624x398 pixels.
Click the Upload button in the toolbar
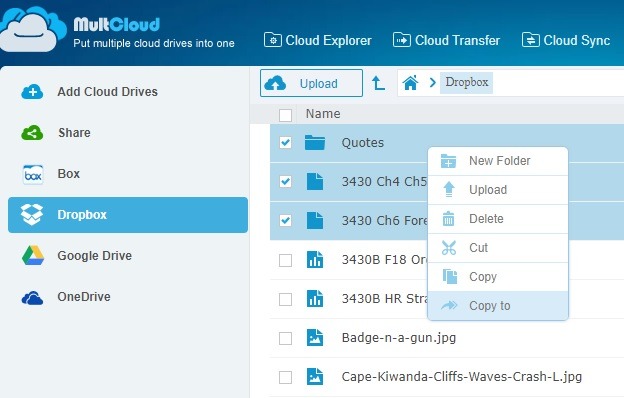311,83
